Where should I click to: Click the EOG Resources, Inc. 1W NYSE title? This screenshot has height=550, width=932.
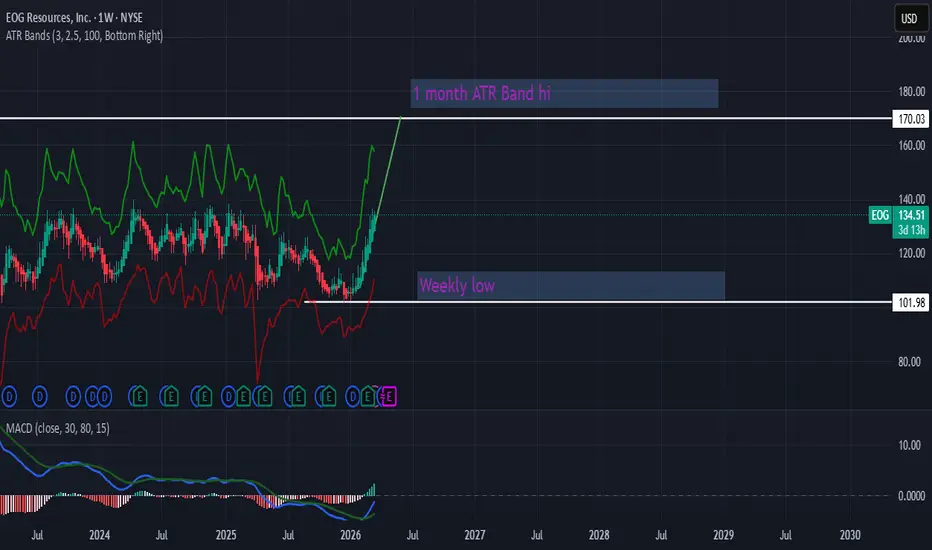click(74, 18)
